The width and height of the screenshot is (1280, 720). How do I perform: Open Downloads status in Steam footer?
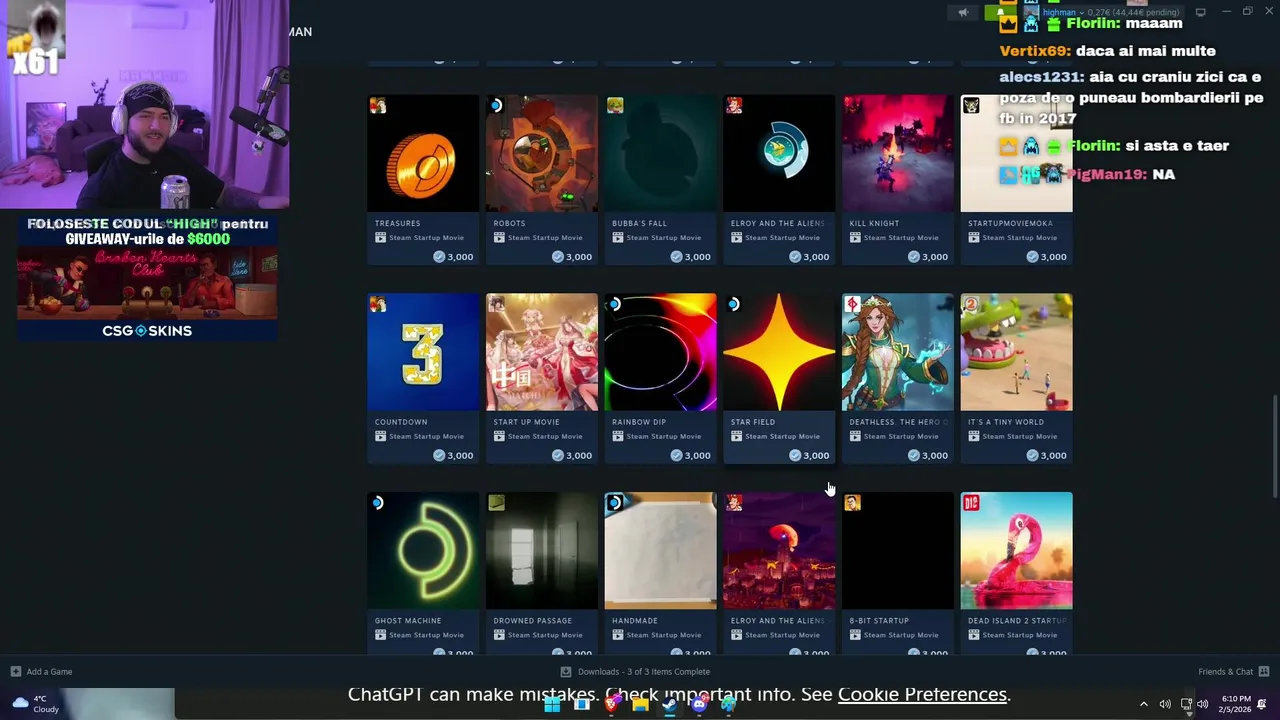tap(635, 671)
